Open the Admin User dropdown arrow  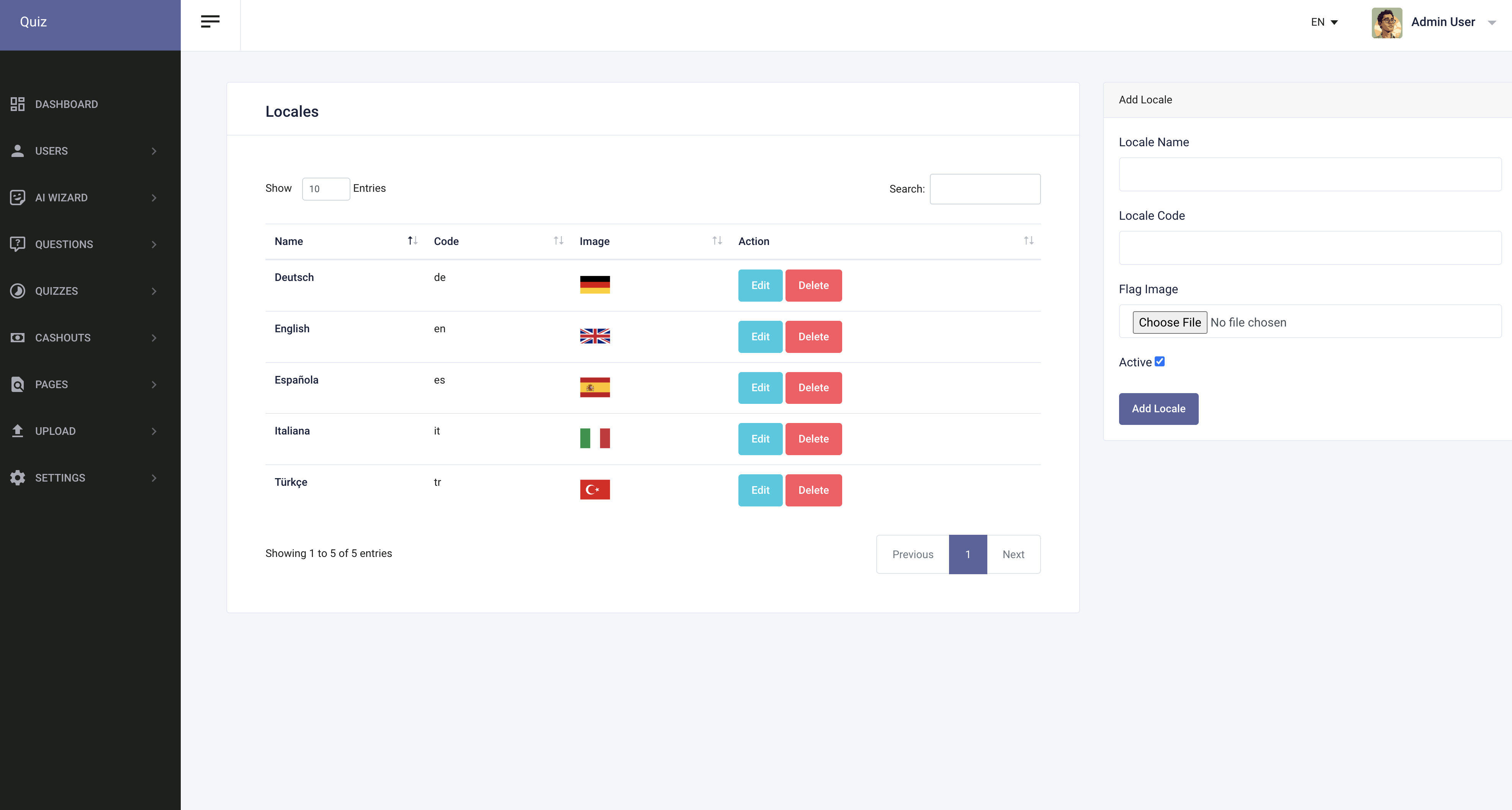tap(1491, 23)
